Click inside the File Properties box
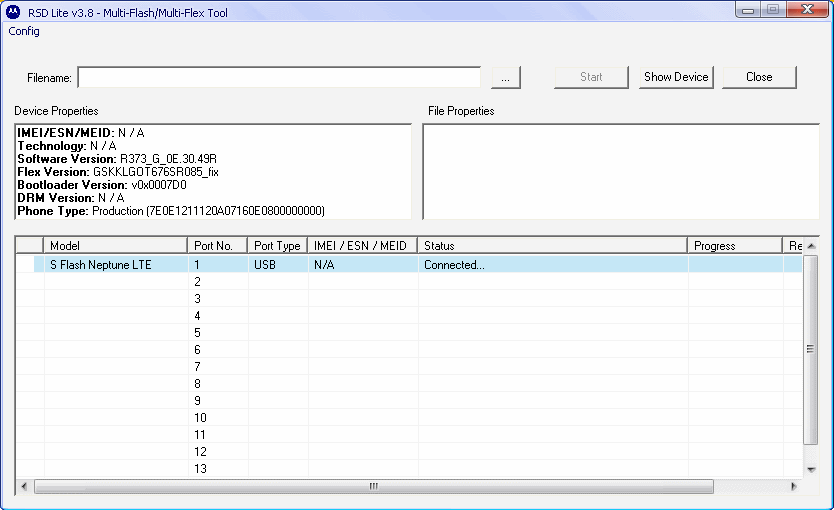The image size is (834, 510). point(621,172)
